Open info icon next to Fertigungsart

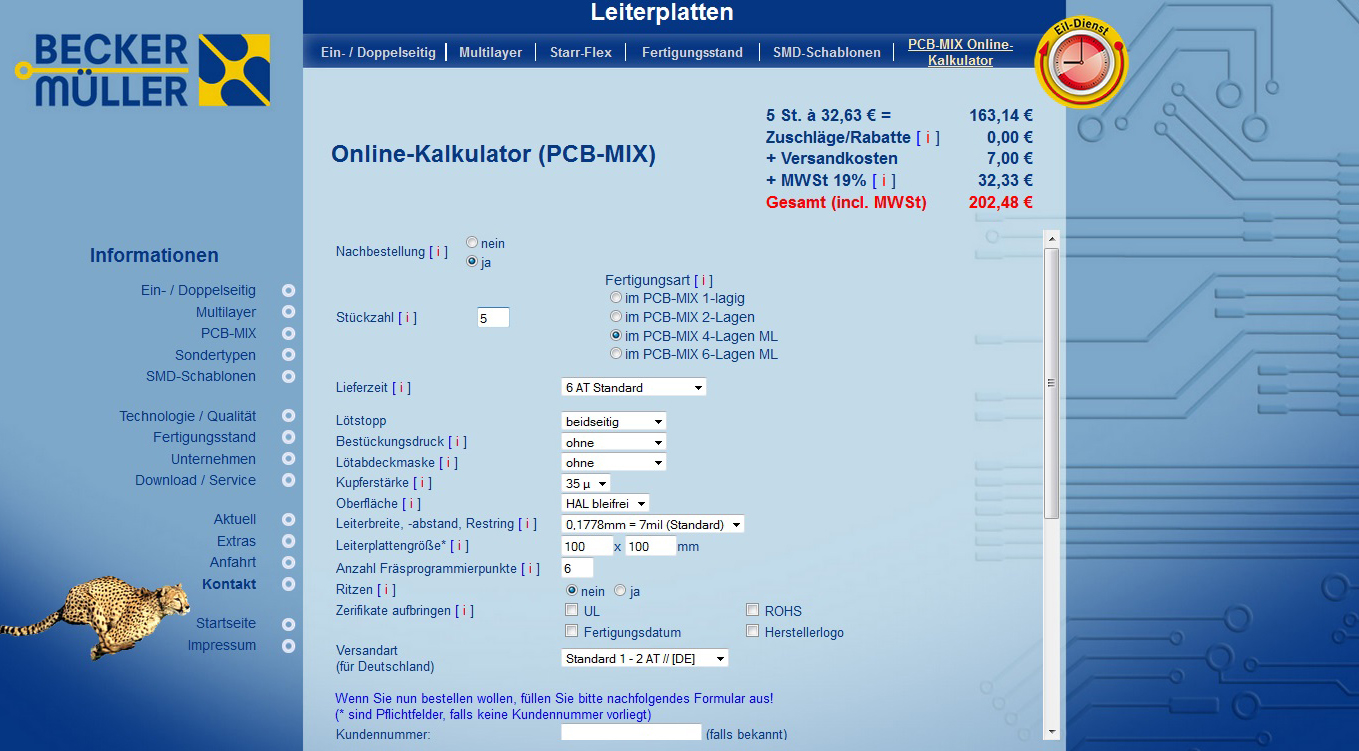point(703,281)
